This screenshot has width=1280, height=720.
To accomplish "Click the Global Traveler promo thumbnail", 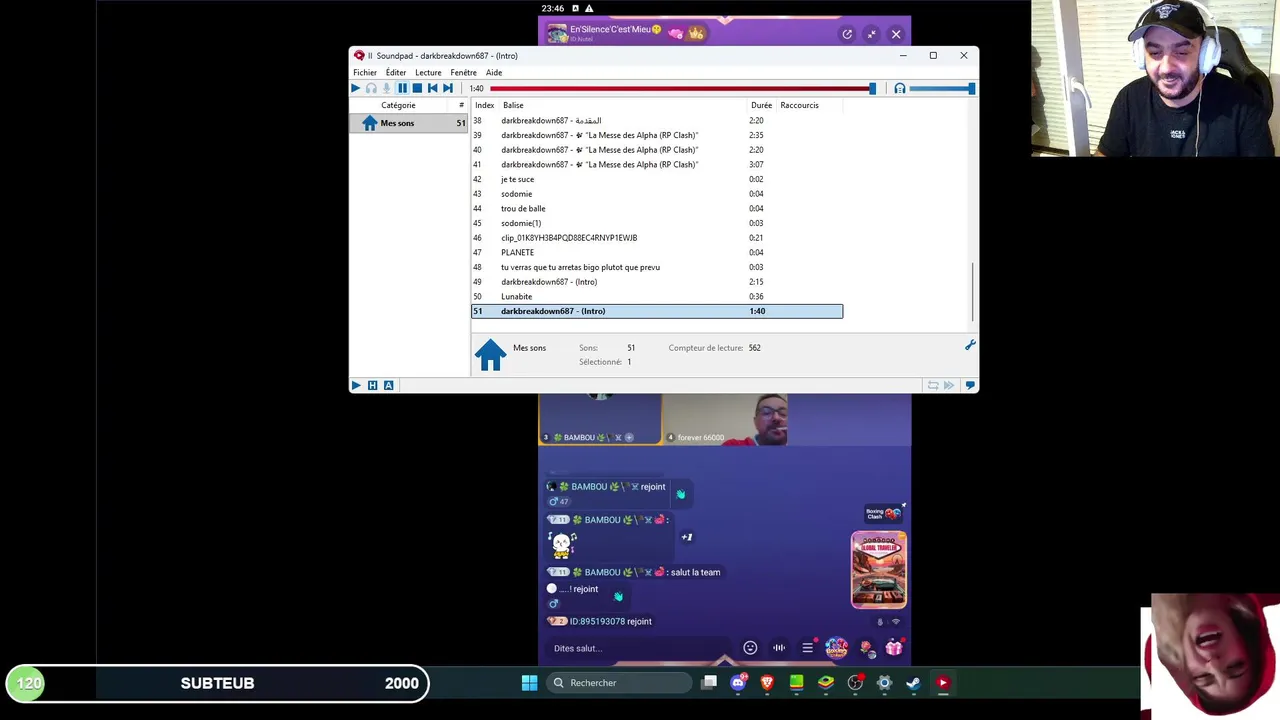I will (879, 570).
